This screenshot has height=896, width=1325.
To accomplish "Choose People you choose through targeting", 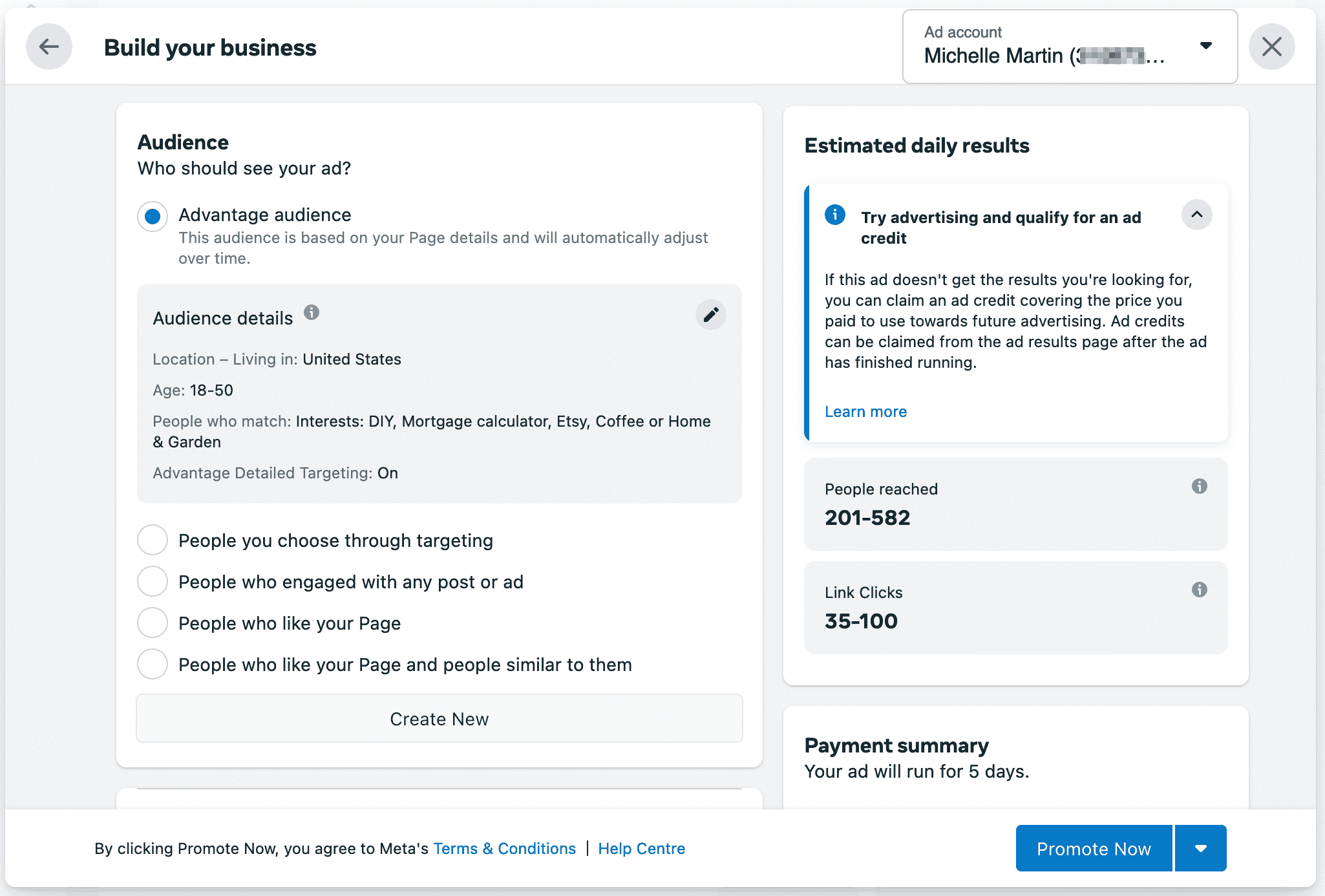I will pos(152,540).
